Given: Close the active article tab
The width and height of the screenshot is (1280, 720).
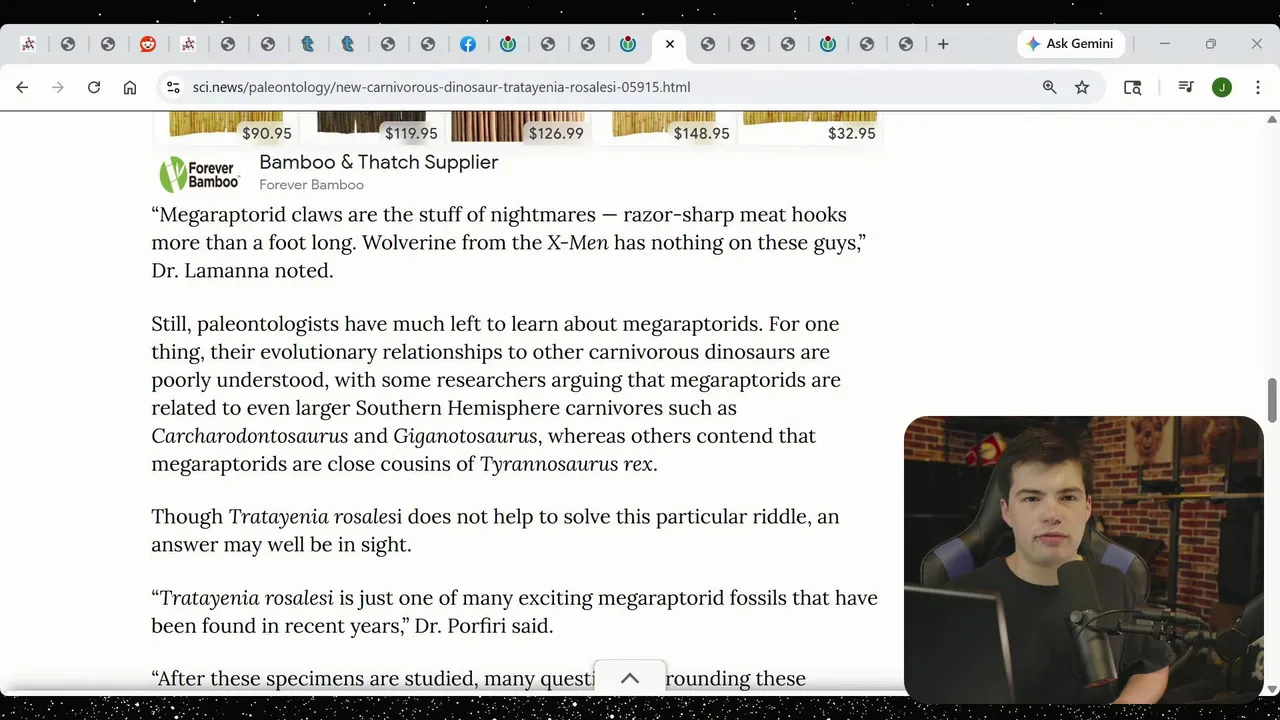Looking at the screenshot, I should (670, 44).
